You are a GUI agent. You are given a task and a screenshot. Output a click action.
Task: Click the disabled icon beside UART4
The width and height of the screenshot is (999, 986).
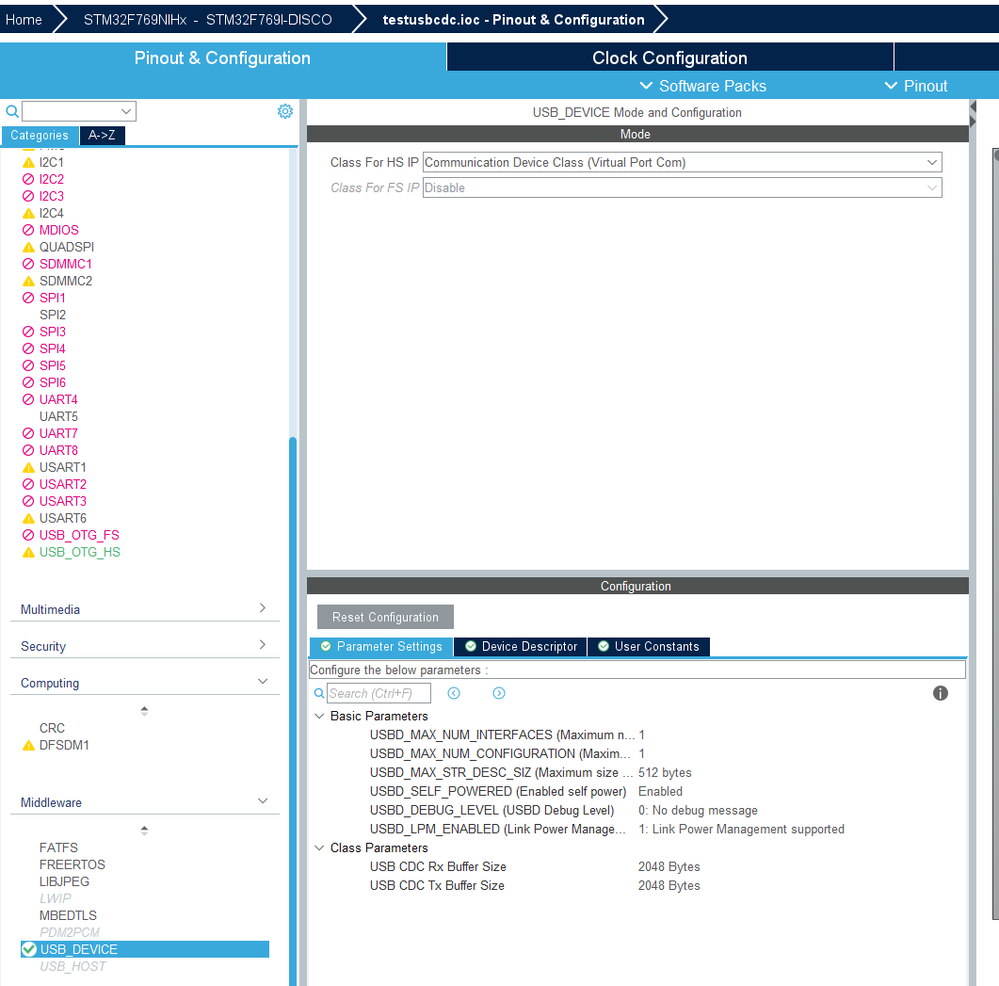(28, 399)
